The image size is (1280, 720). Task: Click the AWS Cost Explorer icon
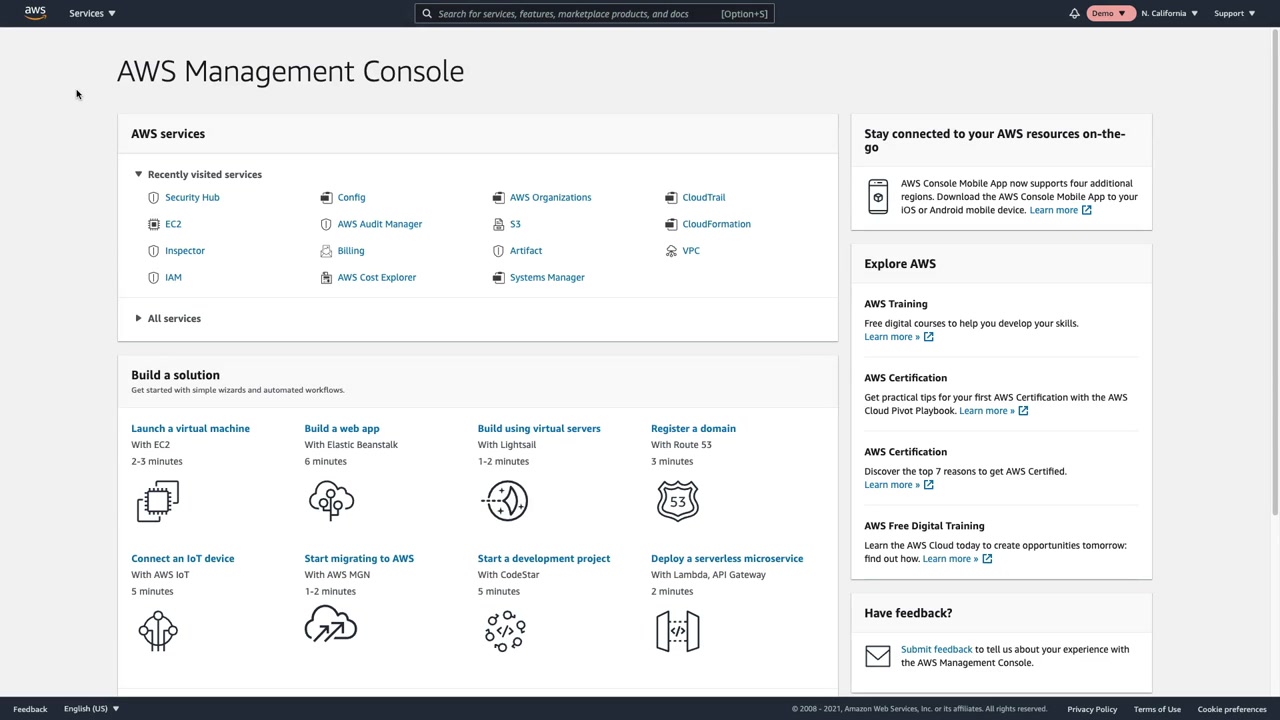click(326, 278)
